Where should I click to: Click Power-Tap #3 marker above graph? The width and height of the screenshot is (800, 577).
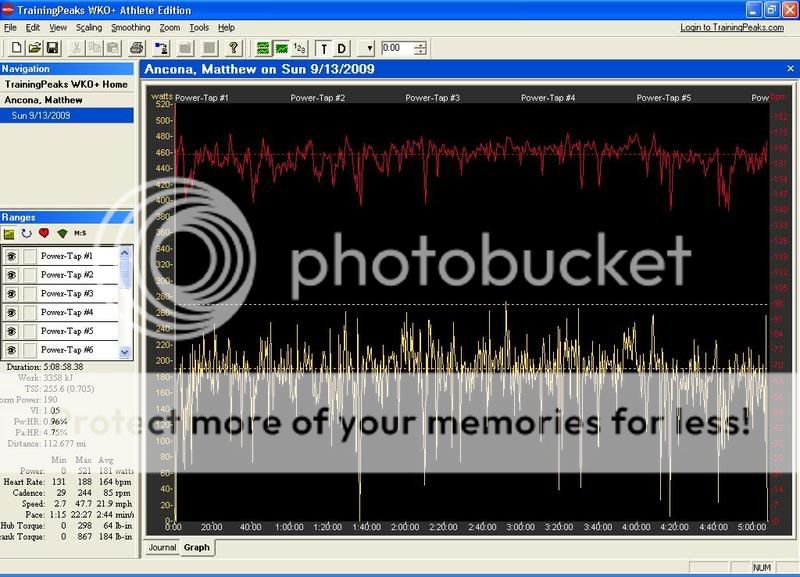point(432,97)
